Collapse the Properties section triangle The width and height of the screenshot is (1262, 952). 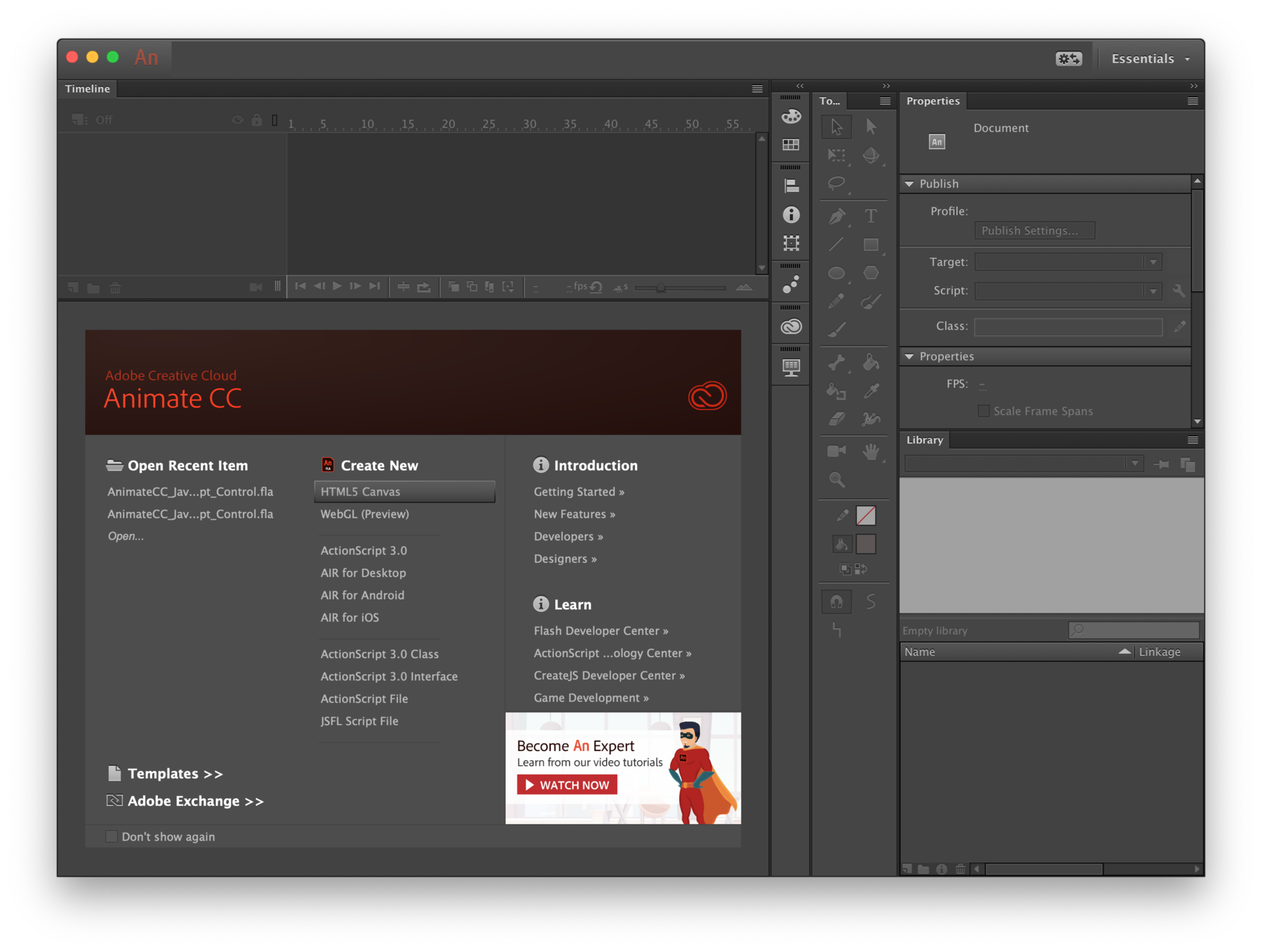910,356
